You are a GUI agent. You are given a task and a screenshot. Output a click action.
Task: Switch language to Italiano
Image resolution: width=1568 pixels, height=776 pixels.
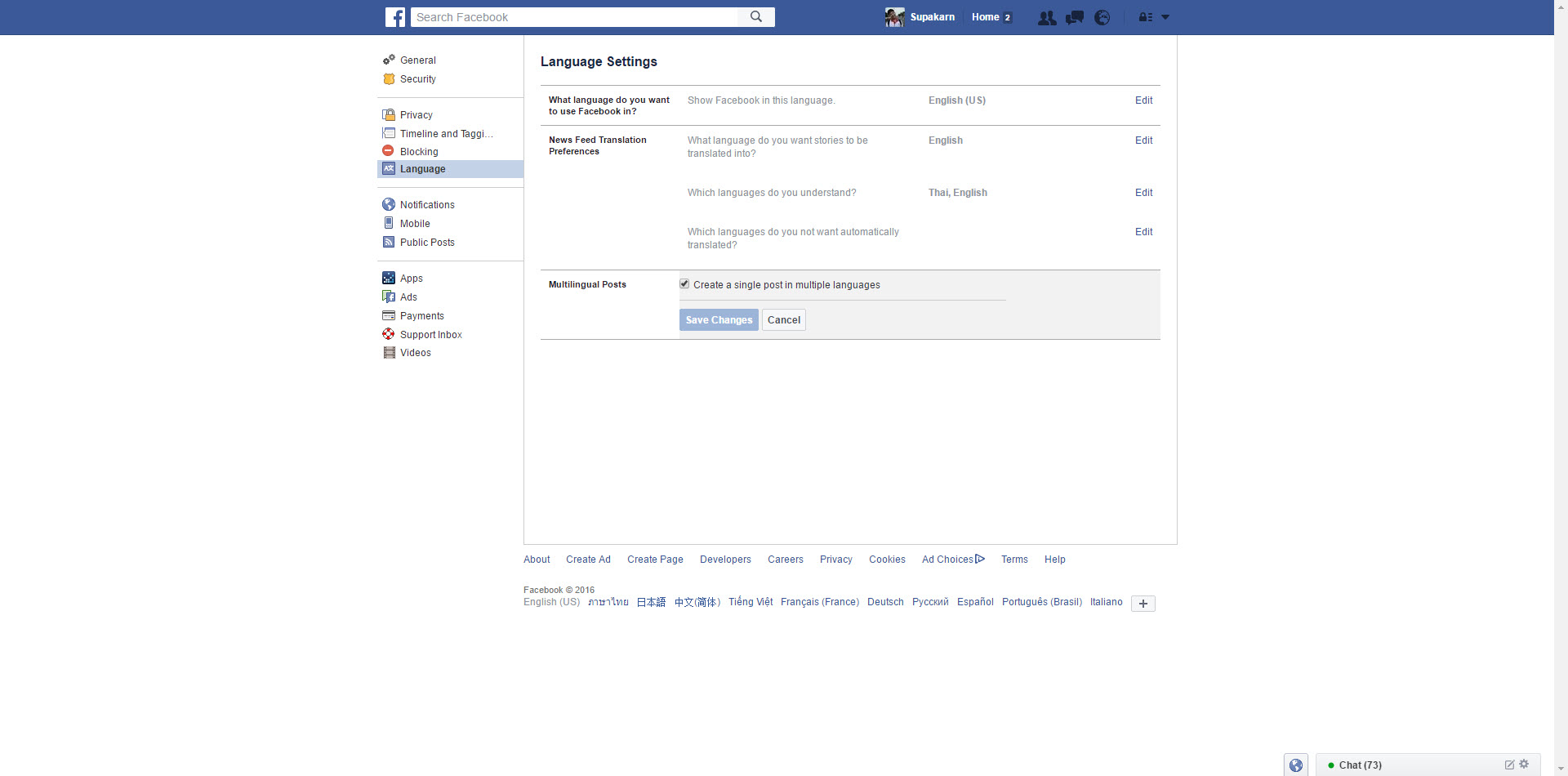click(x=1106, y=602)
